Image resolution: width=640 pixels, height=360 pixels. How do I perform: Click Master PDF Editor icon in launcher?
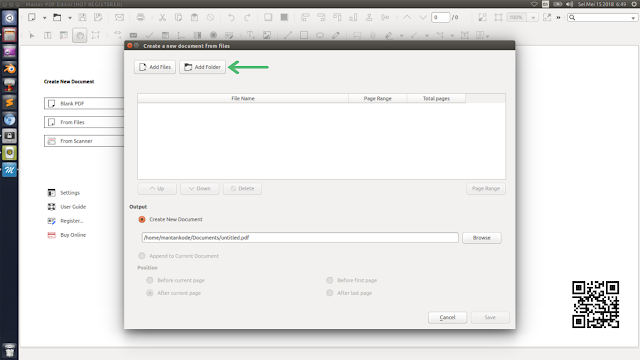tap(9, 170)
